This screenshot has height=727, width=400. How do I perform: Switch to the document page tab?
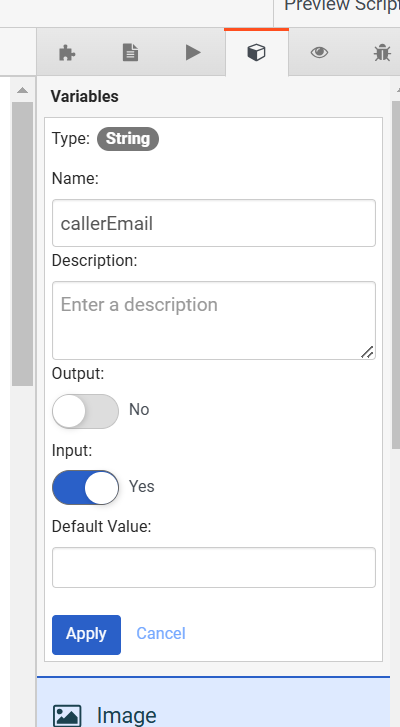(130, 52)
